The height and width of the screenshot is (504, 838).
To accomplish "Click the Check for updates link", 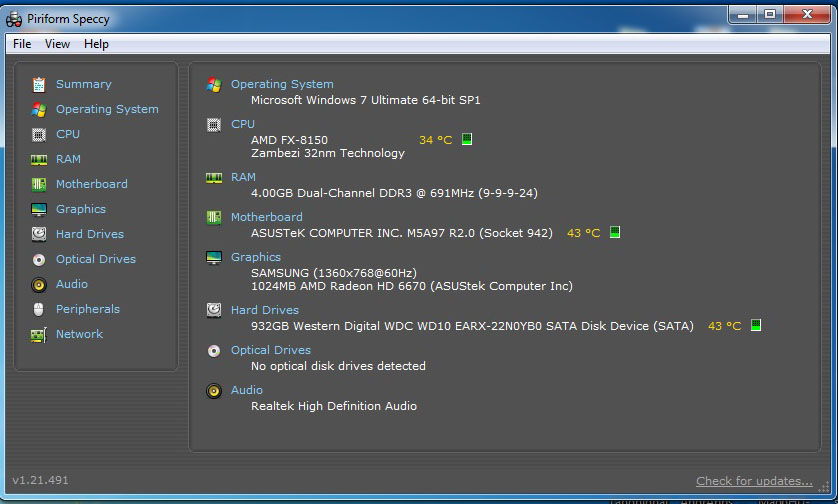I will tap(754, 482).
